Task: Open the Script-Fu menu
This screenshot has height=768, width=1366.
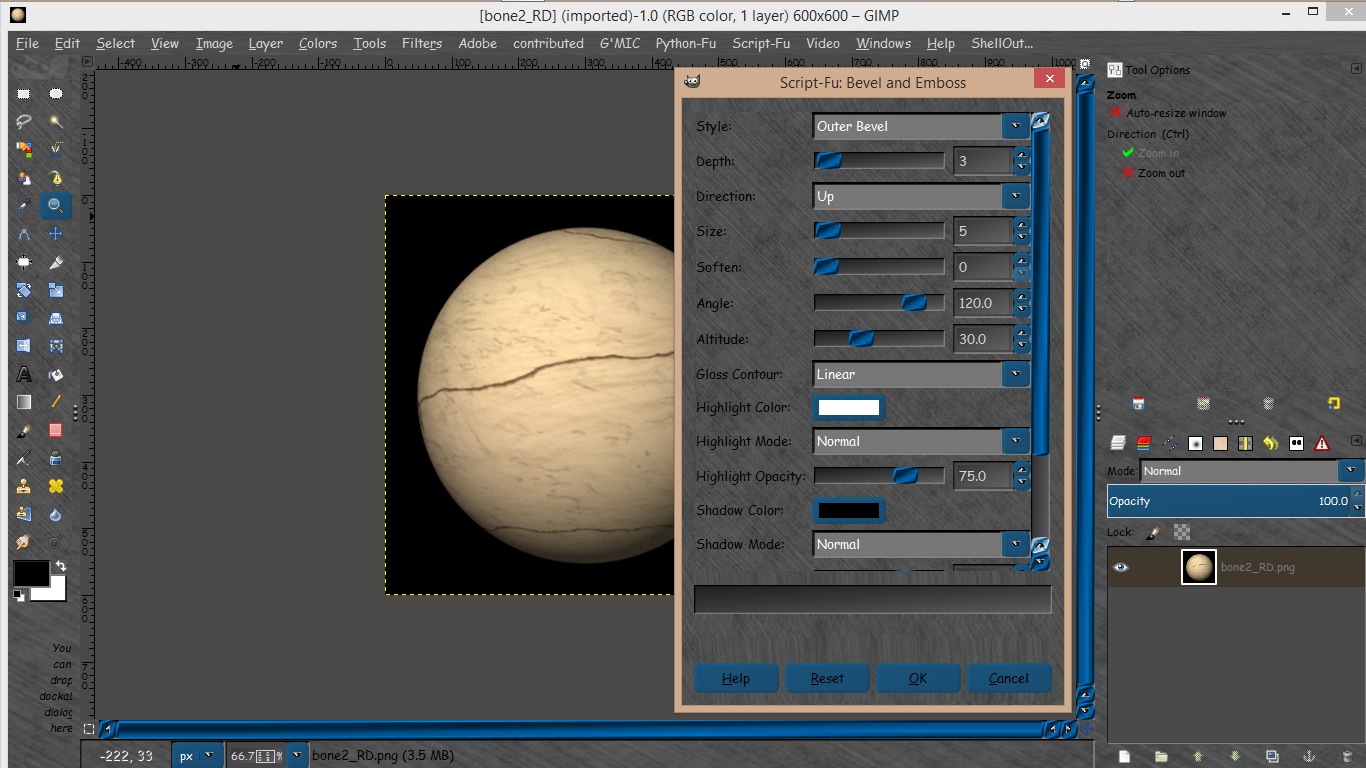Action: 760,43
